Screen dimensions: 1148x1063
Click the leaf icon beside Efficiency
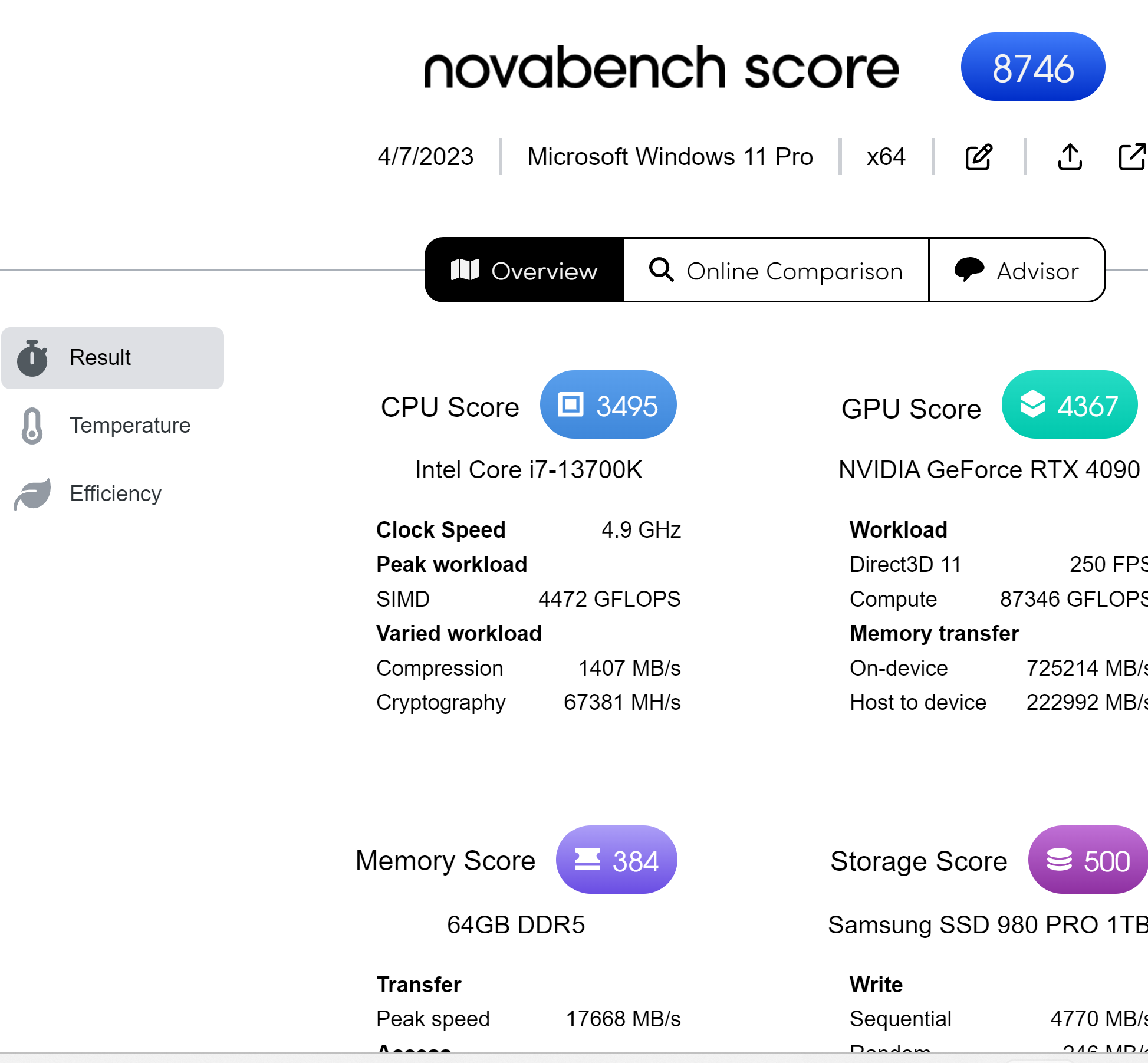tap(32, 493)
